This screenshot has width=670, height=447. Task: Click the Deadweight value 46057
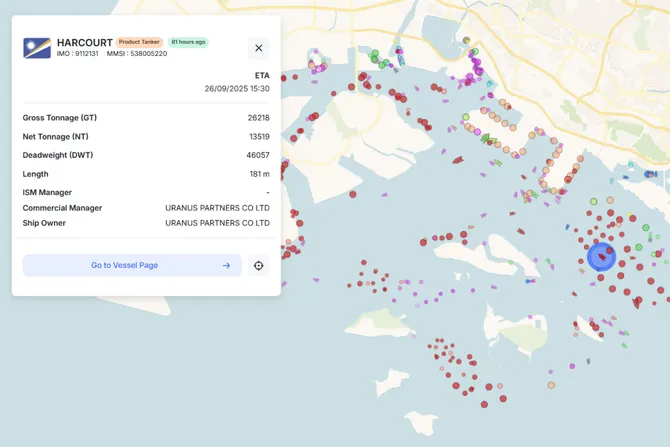point(258,155)
